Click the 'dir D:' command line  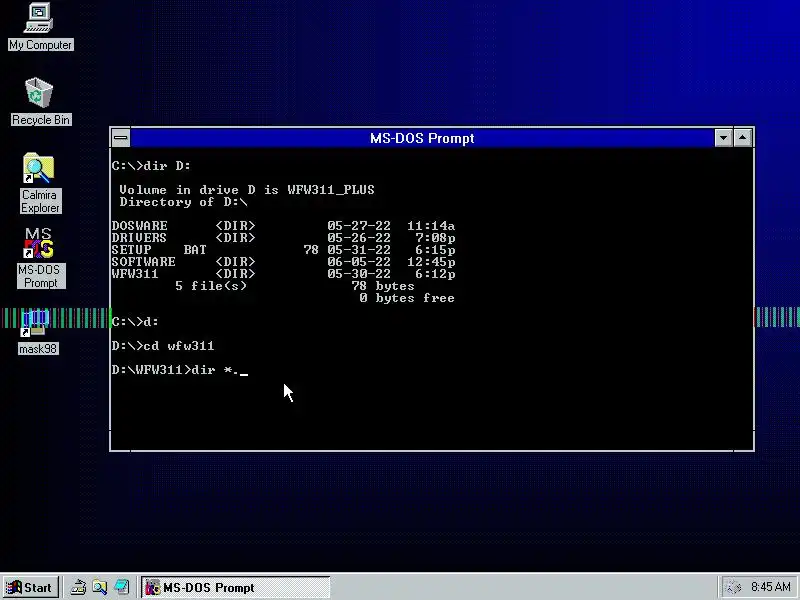point(151,166)
